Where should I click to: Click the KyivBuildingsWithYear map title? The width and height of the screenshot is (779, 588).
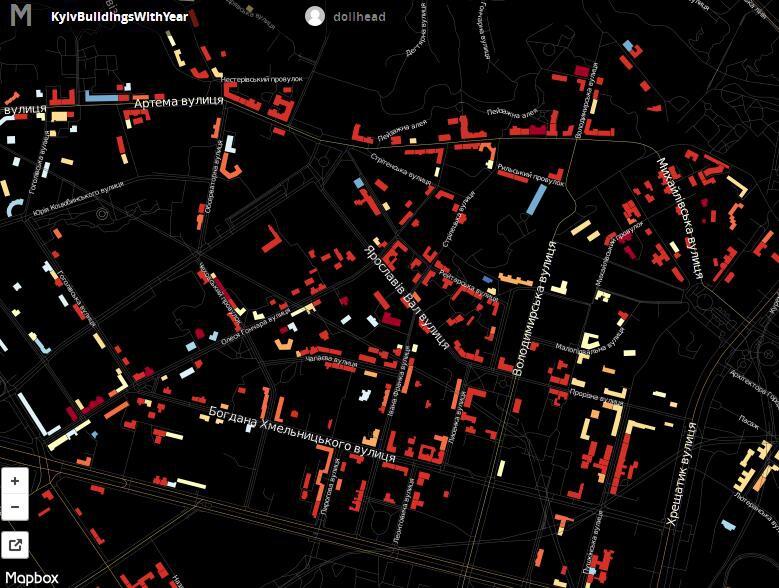point(119,17)
